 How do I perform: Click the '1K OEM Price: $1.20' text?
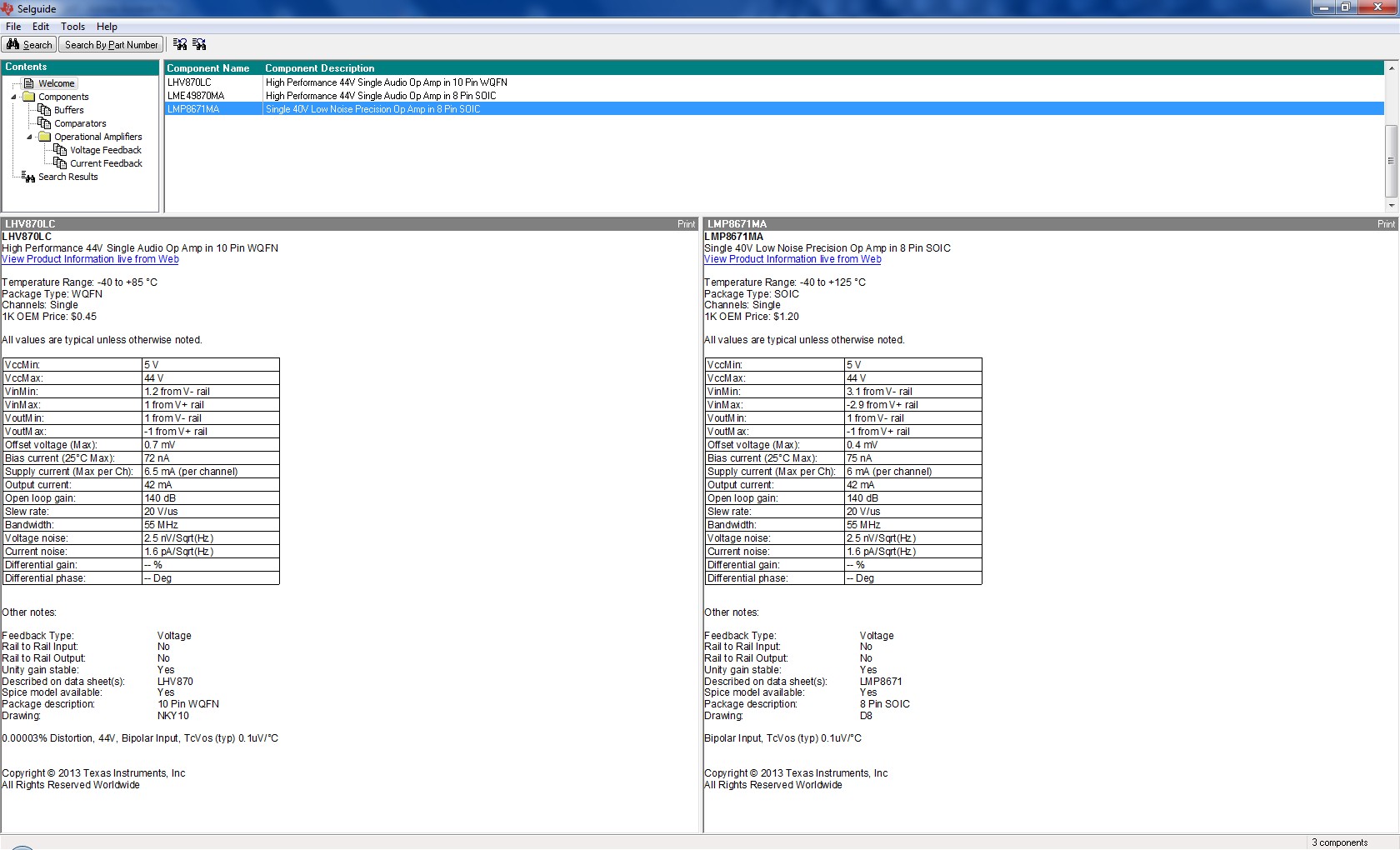752,317
